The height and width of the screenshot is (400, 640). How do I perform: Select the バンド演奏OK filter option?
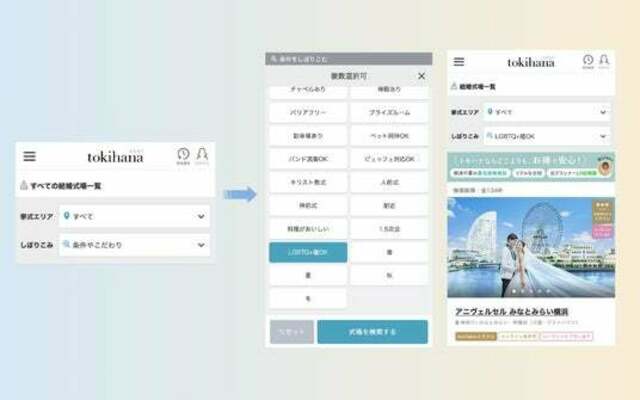[x=308, y=159]
